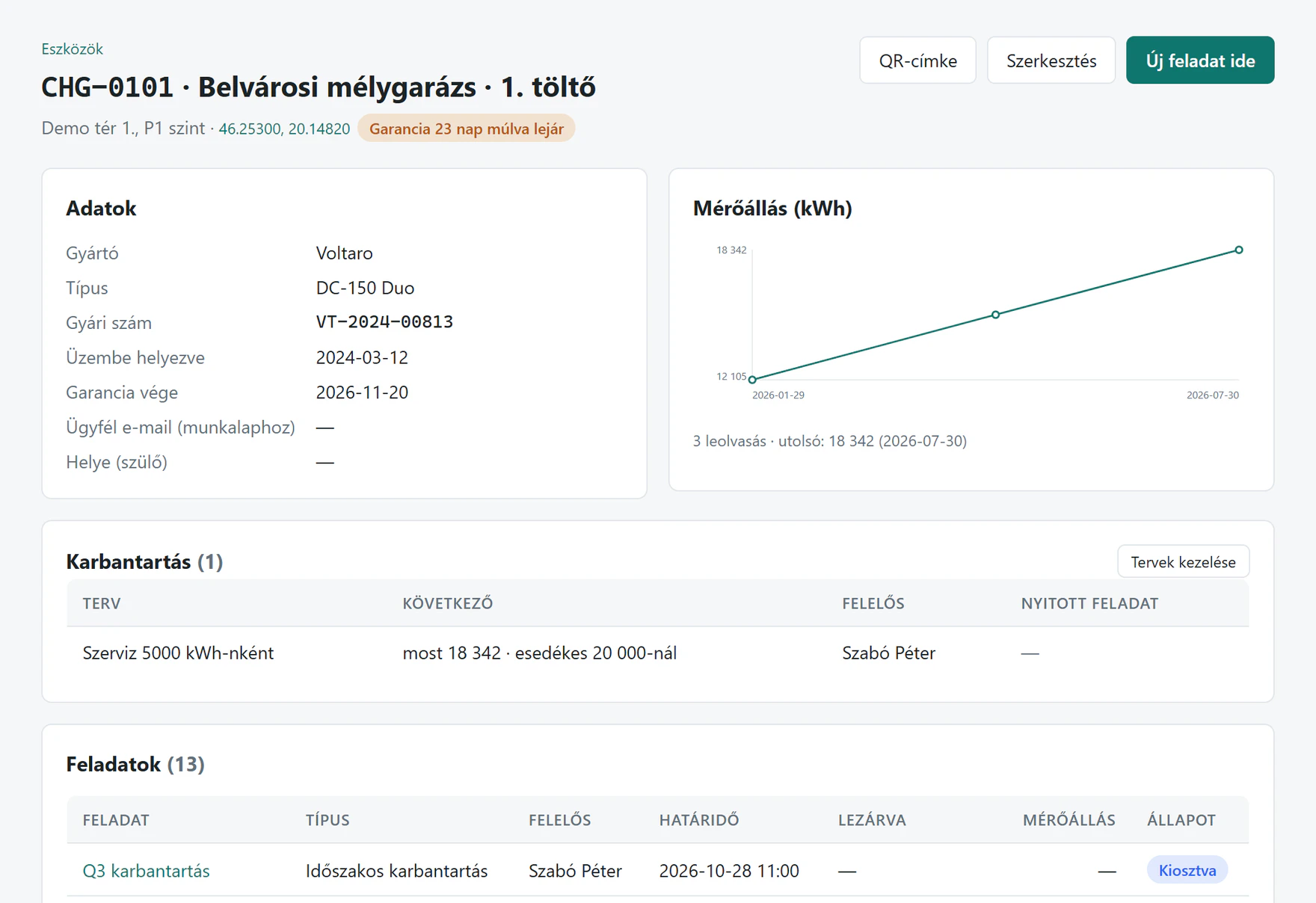This screenshot has height=903, width=1316.
Task: Click the Garancia 23 nap múlva lejár badge
Action: tap(466, 129)
